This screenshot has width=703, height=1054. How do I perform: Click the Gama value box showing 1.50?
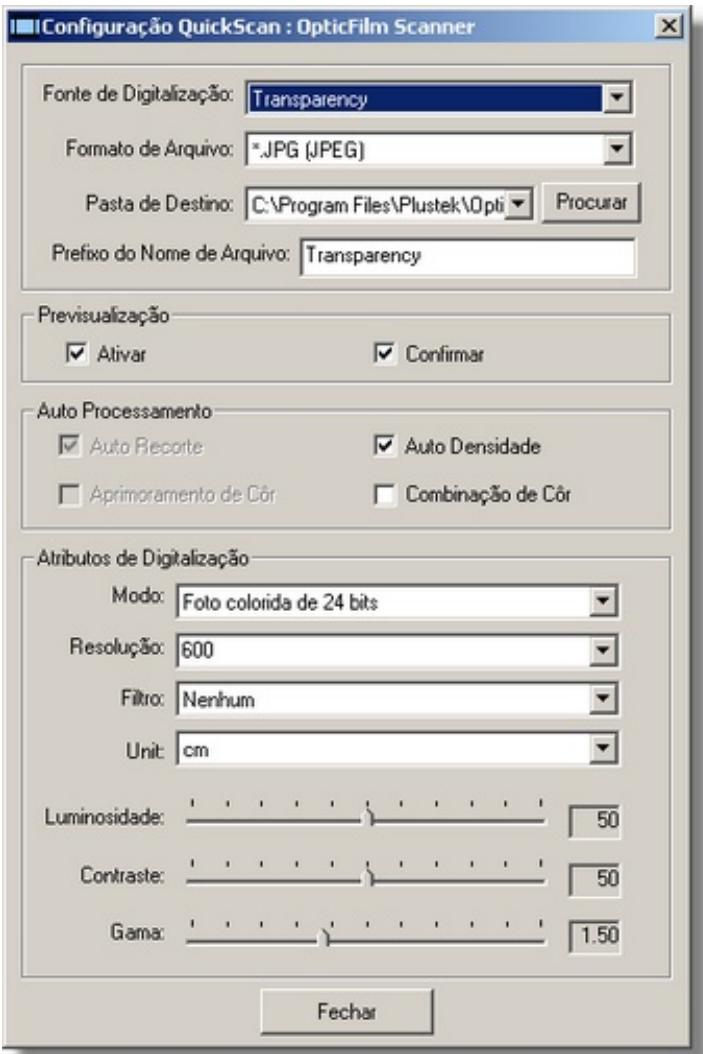(x=594, y=936)
